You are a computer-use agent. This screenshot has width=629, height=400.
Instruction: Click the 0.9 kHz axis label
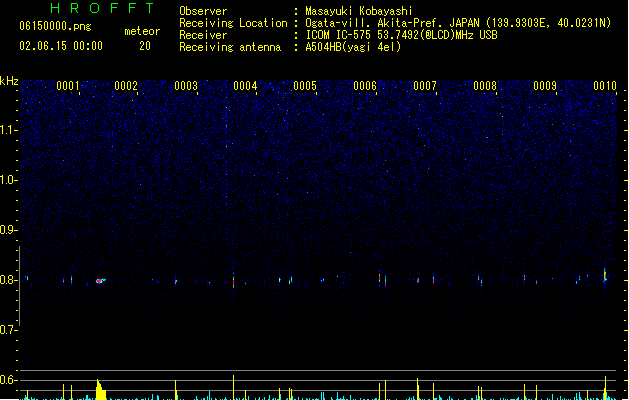pyautogui.click(x=9, y=230)
